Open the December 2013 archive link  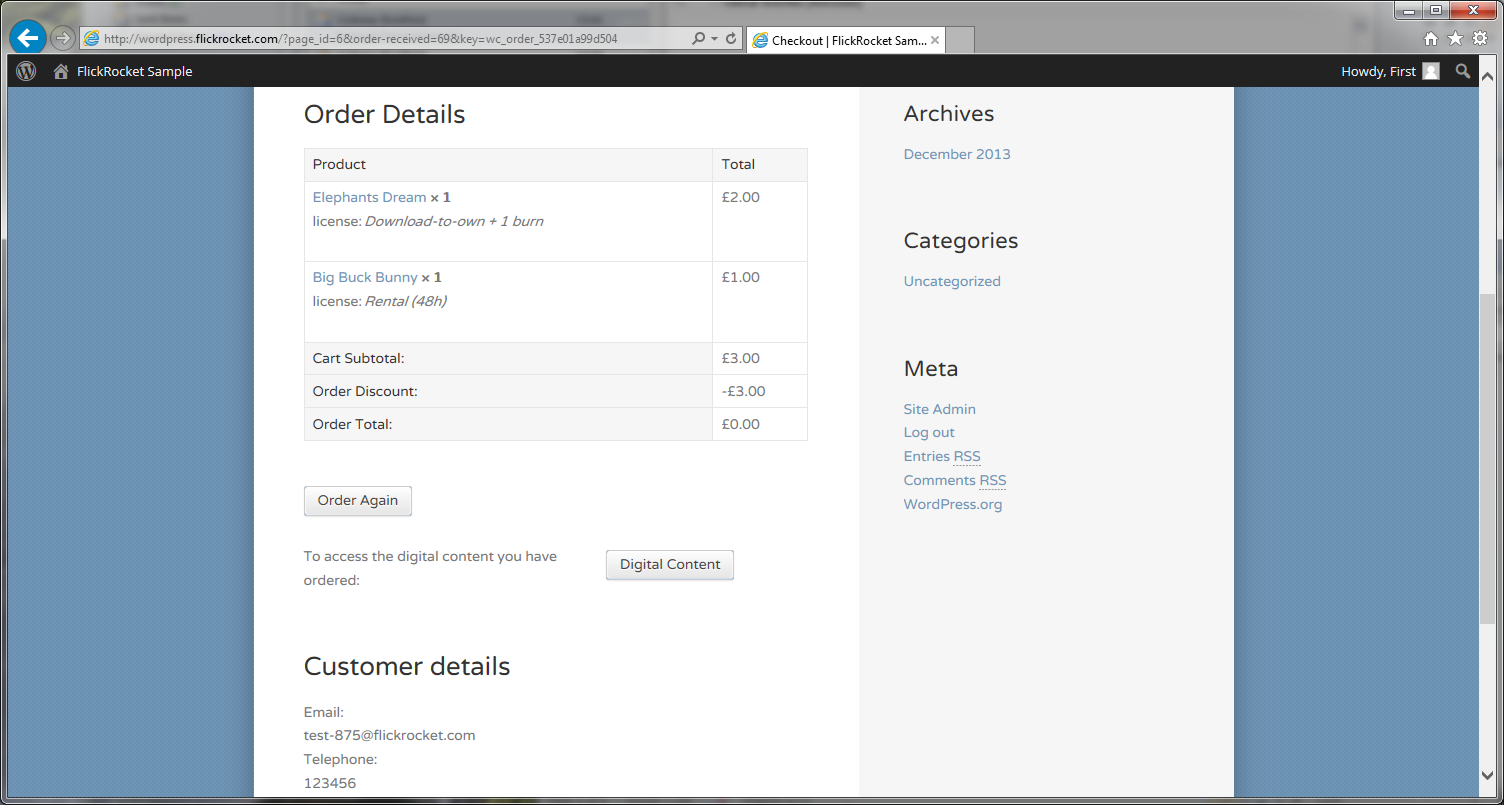click(x=957, y=154)
